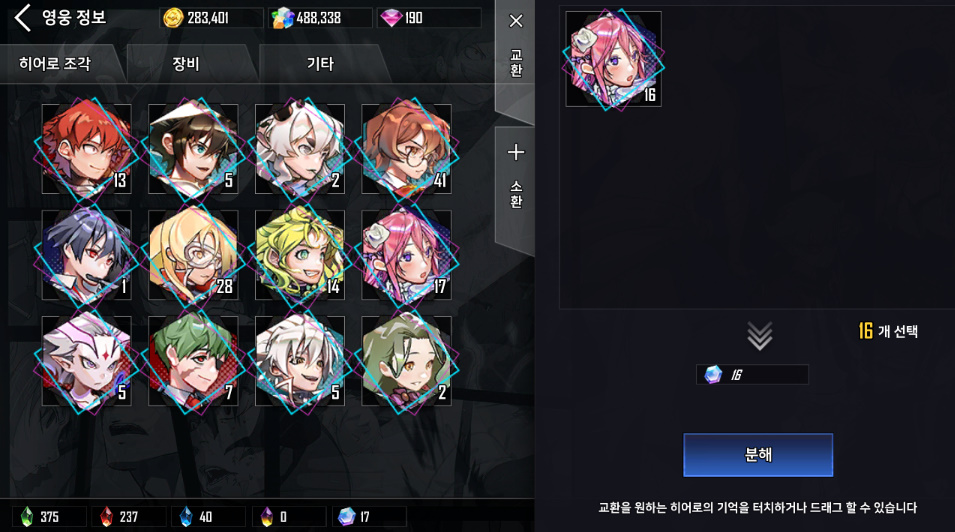Select the green-haired eyepatch hero with 7
Screen dimensions: 955x532
coord(193,361)
